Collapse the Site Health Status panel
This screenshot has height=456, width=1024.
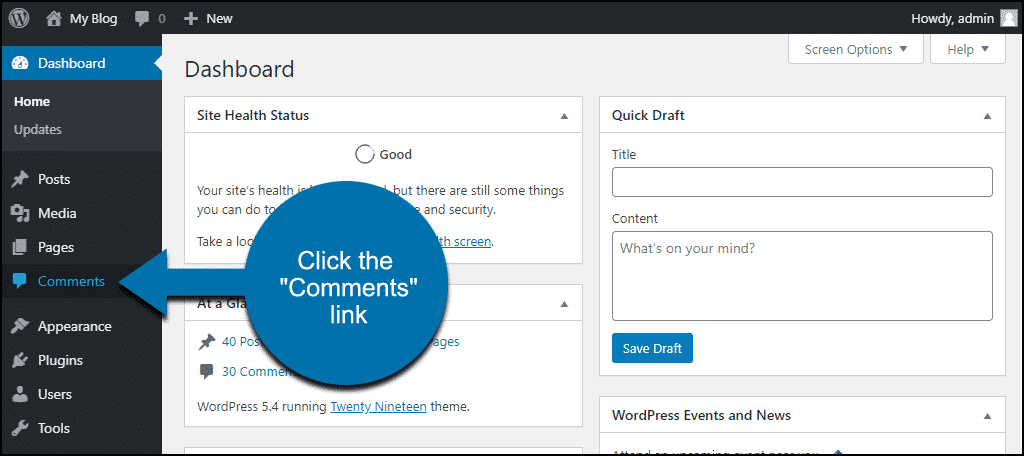(564, 116)
